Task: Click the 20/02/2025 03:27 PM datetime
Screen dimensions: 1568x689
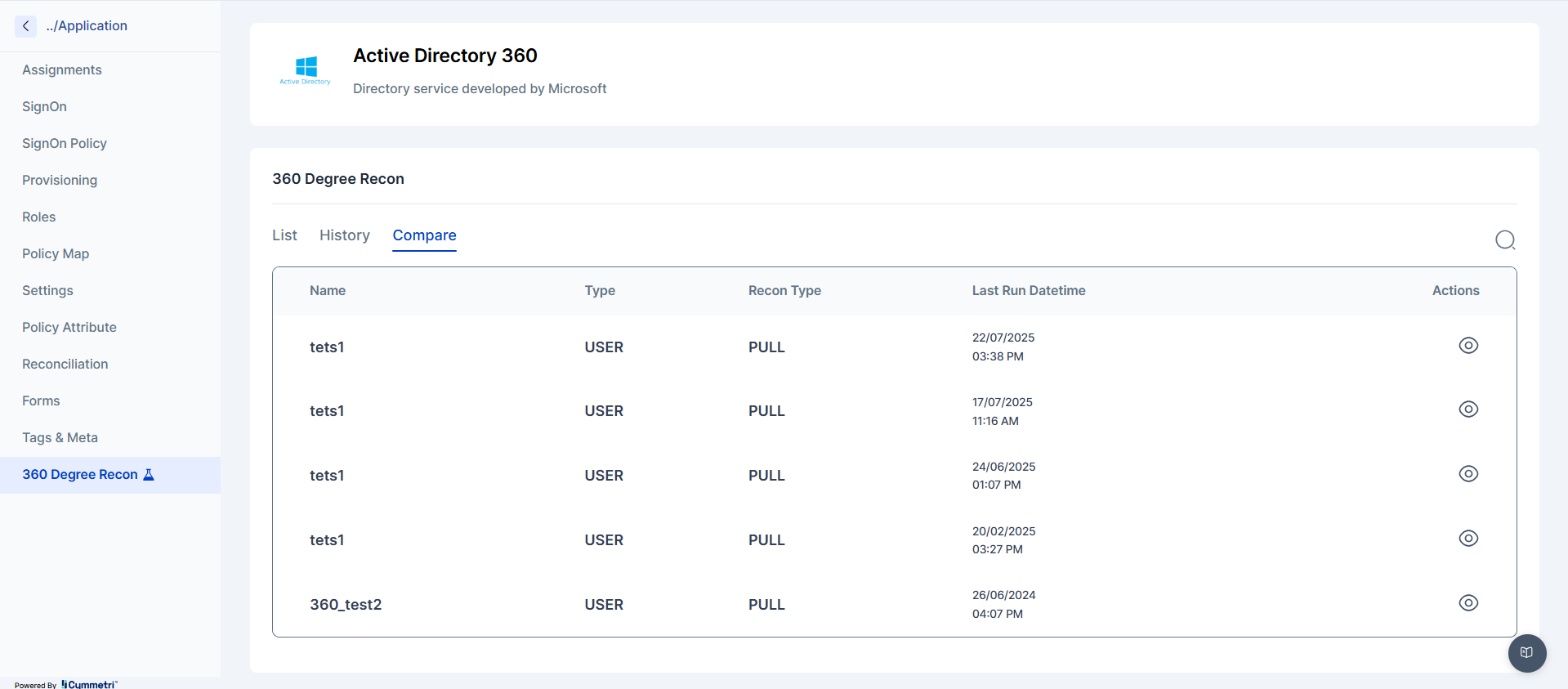Action: [x=1004, y=540]
